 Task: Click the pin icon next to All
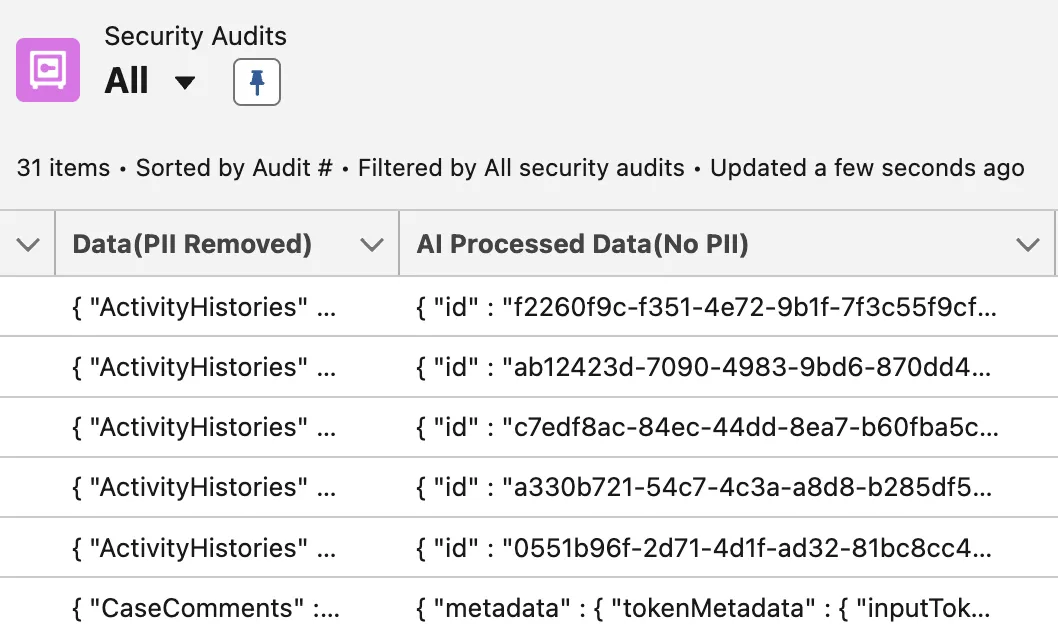point(256,82)
